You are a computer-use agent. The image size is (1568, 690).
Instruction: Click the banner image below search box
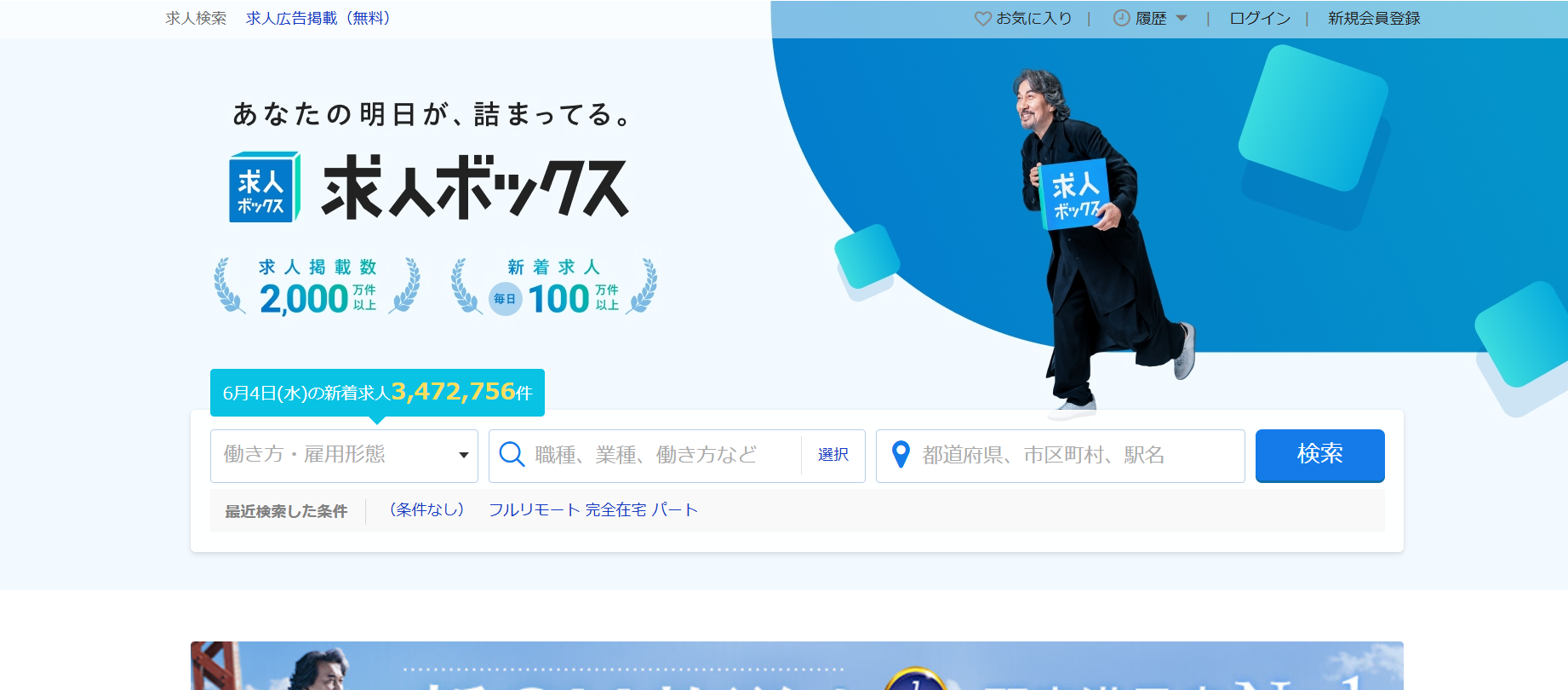click(797, 665)
